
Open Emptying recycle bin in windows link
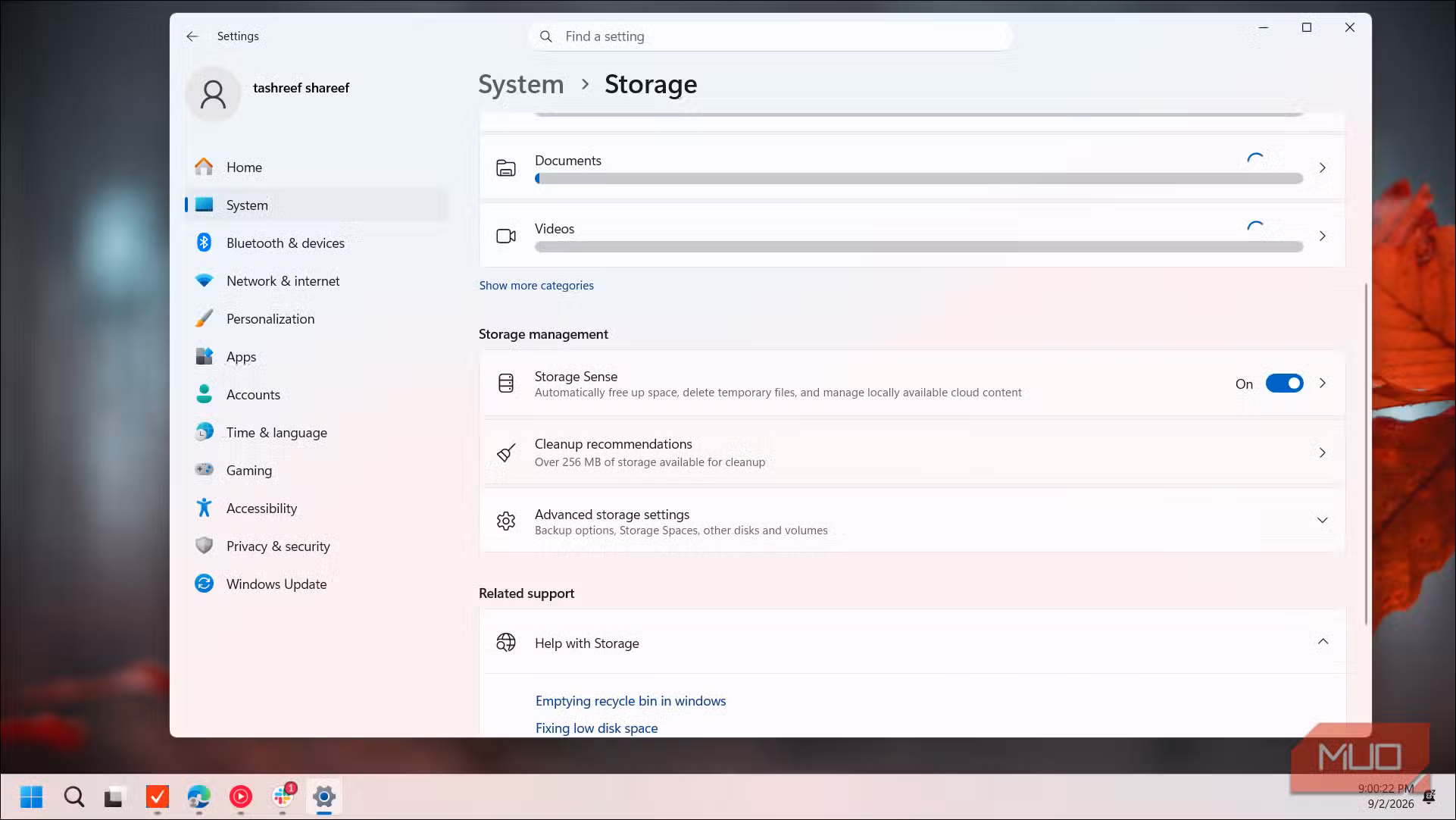[x=630, y=701]
